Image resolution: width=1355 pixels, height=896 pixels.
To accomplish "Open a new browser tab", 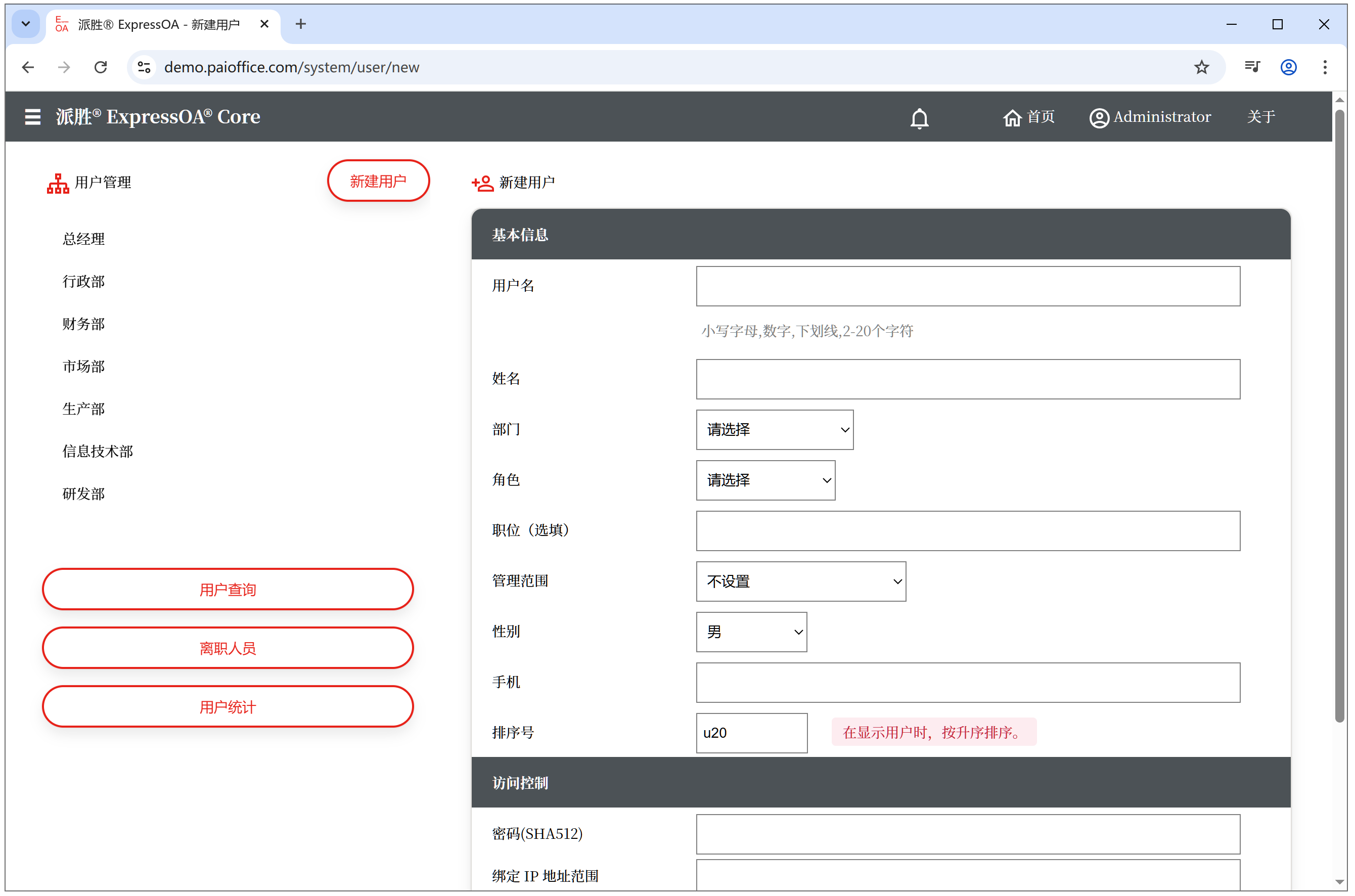I will [x=301, y=24].
